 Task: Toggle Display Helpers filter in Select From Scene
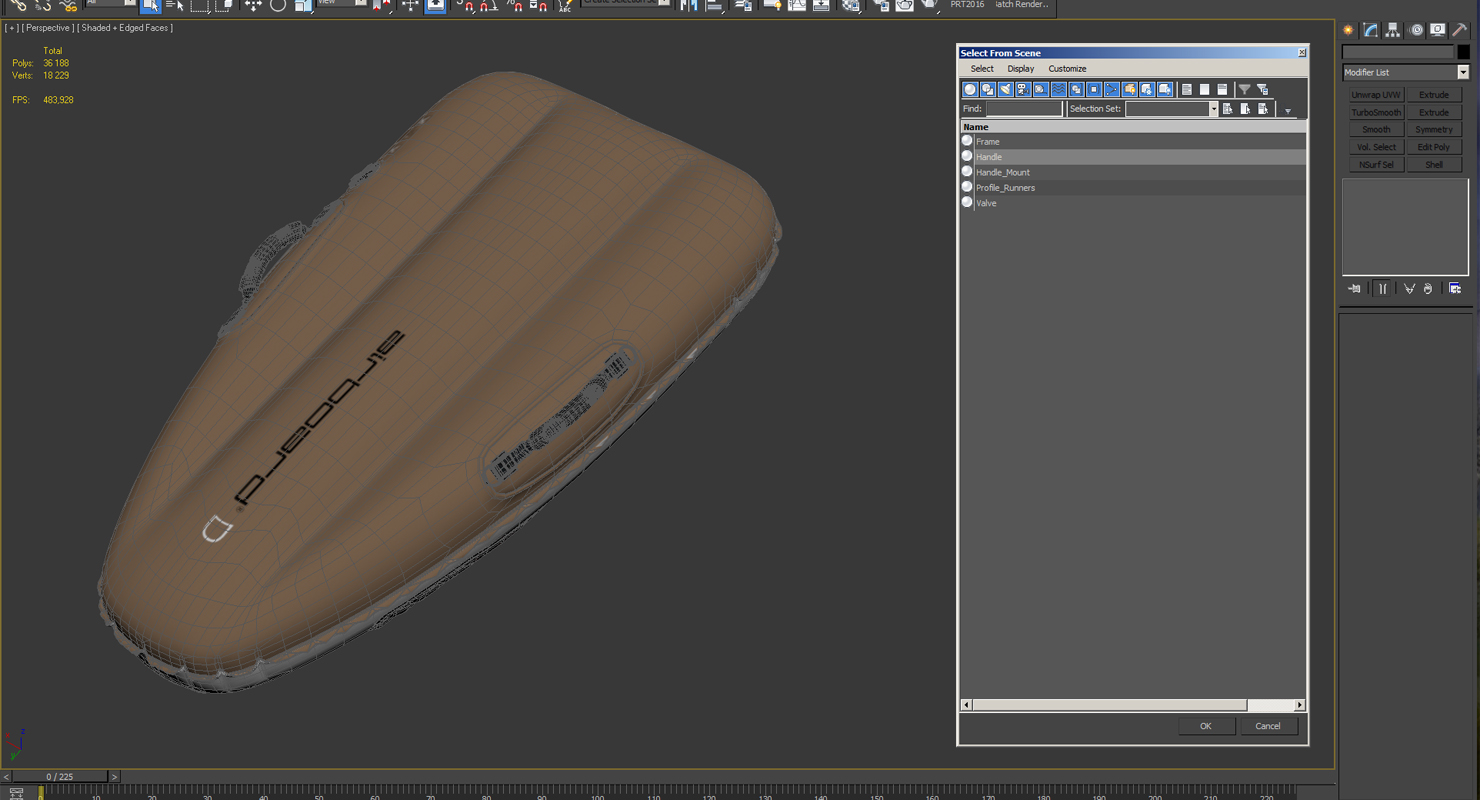pos(1041,90)
